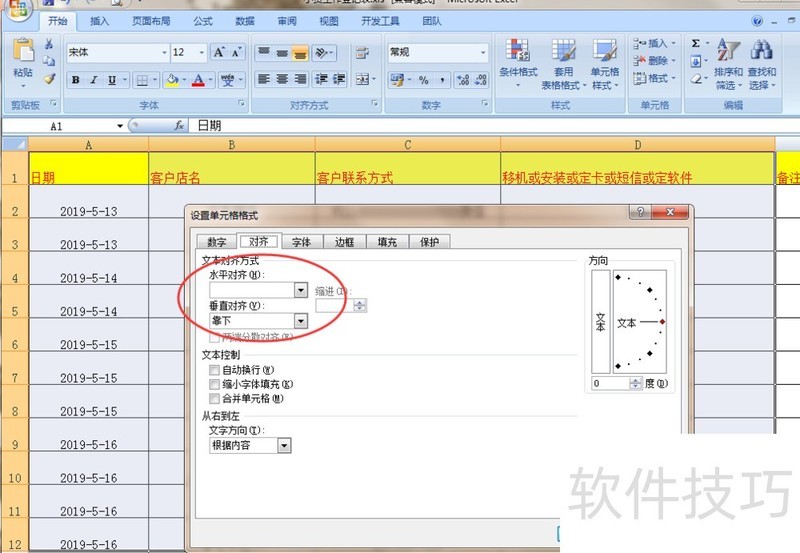800x553 pixels.
Task: Open the font name 宋体 dropdown
Action: pyautogui.click(x=164, y=53)
